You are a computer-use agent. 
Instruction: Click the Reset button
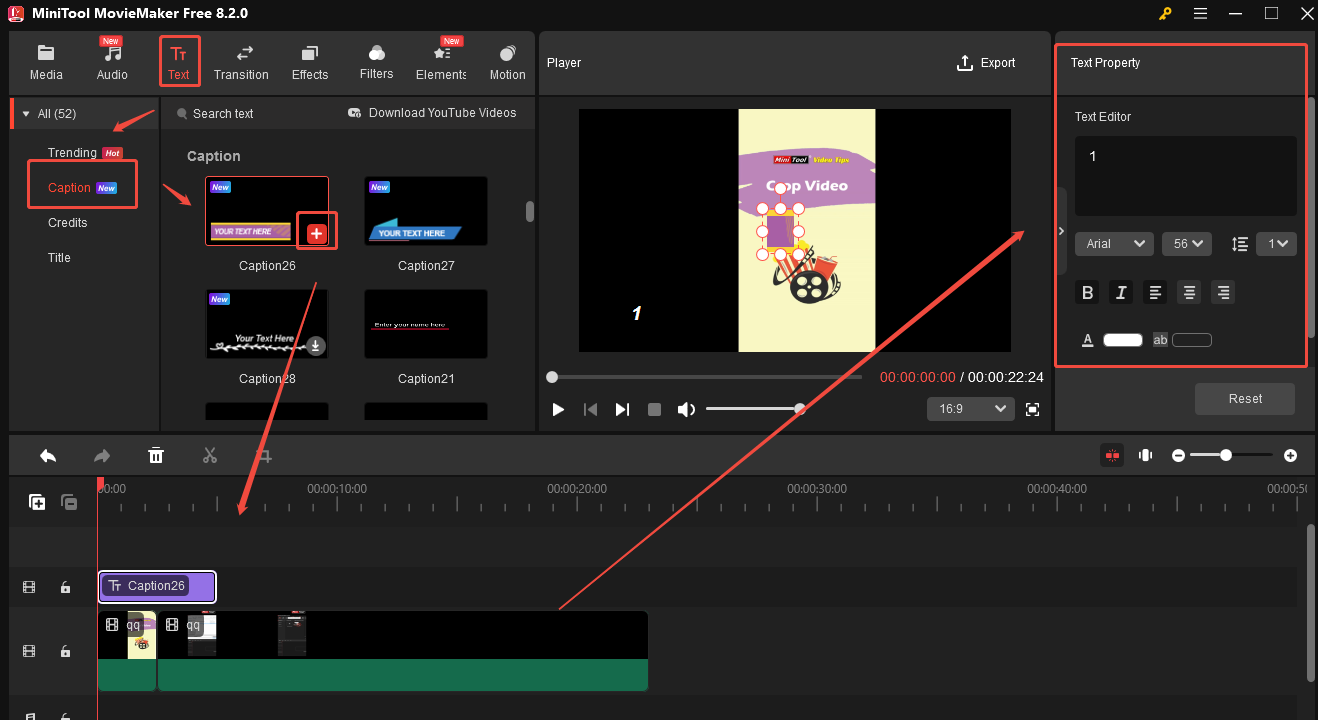tap(1245, 398)
